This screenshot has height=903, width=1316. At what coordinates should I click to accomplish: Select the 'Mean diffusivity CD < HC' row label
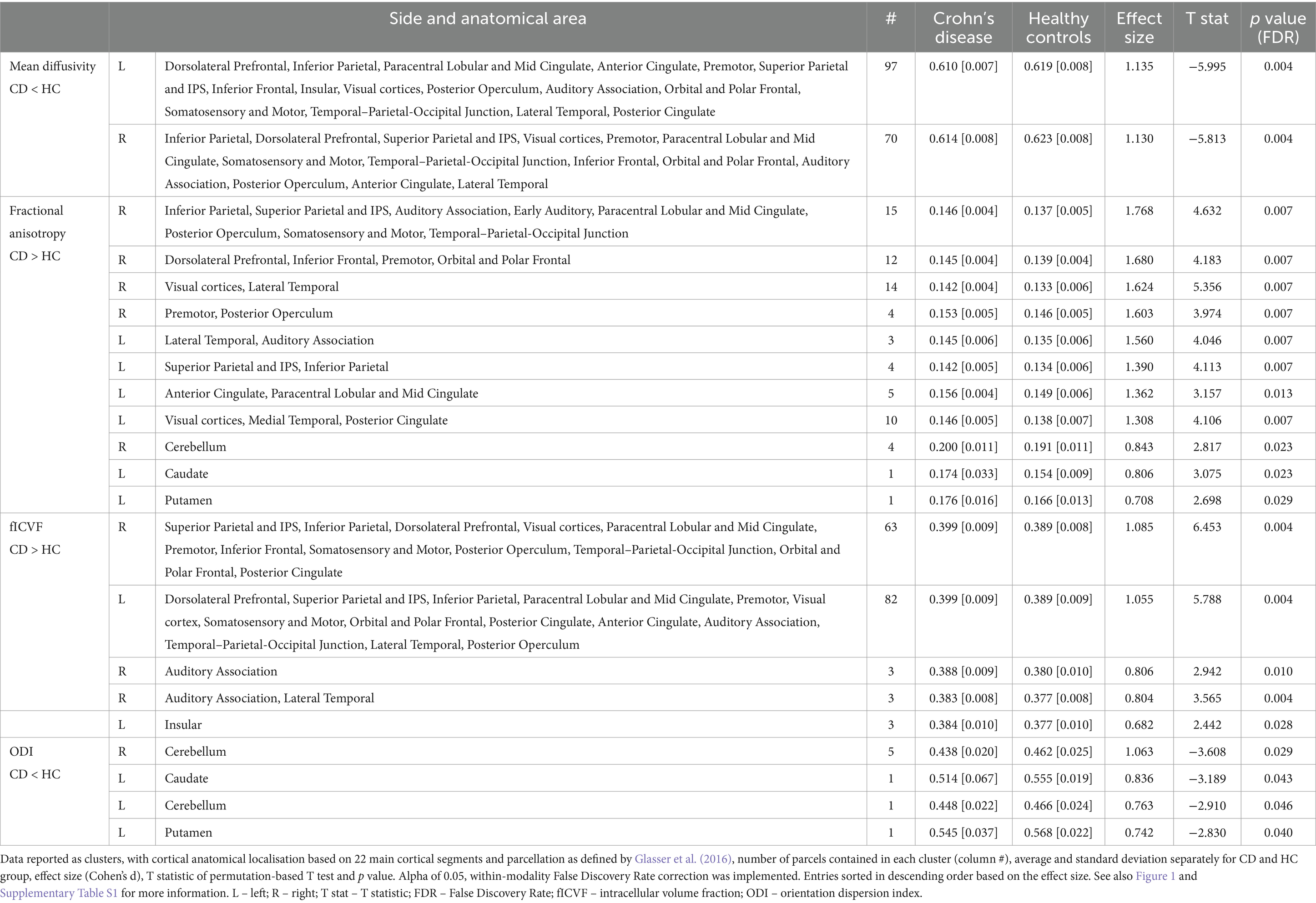(x=53, y=78)
